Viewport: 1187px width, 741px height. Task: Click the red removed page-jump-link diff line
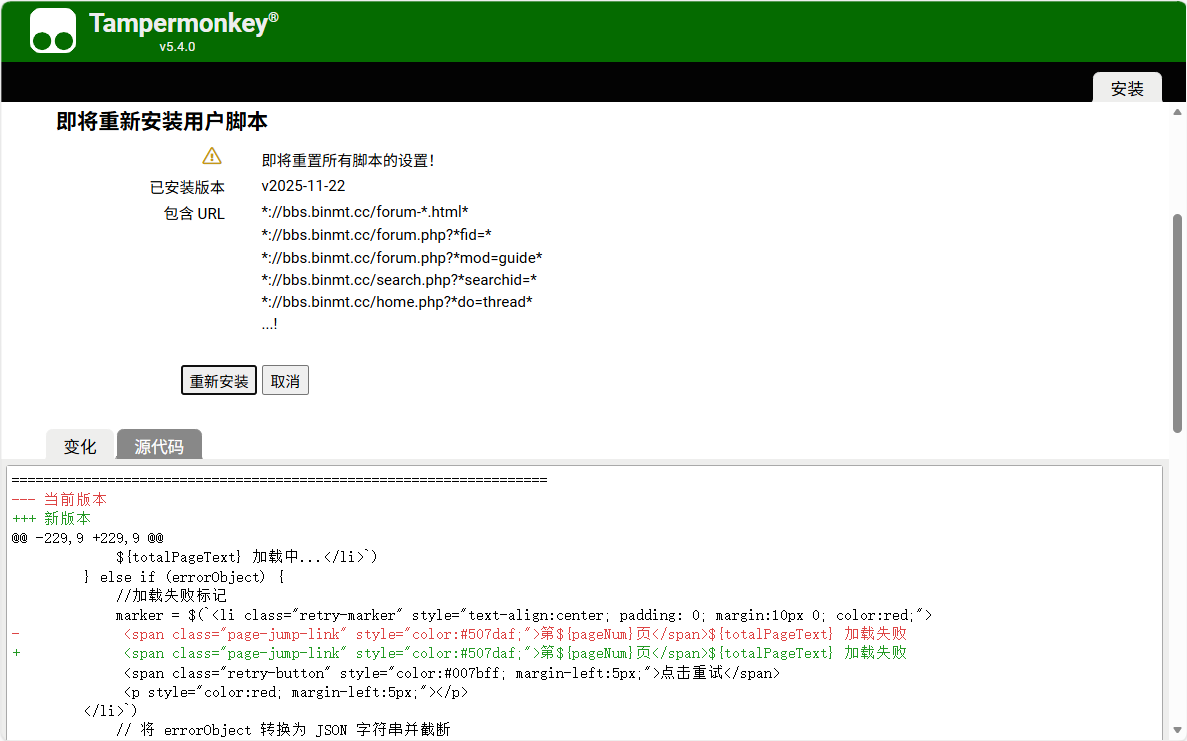coord(515,634)
